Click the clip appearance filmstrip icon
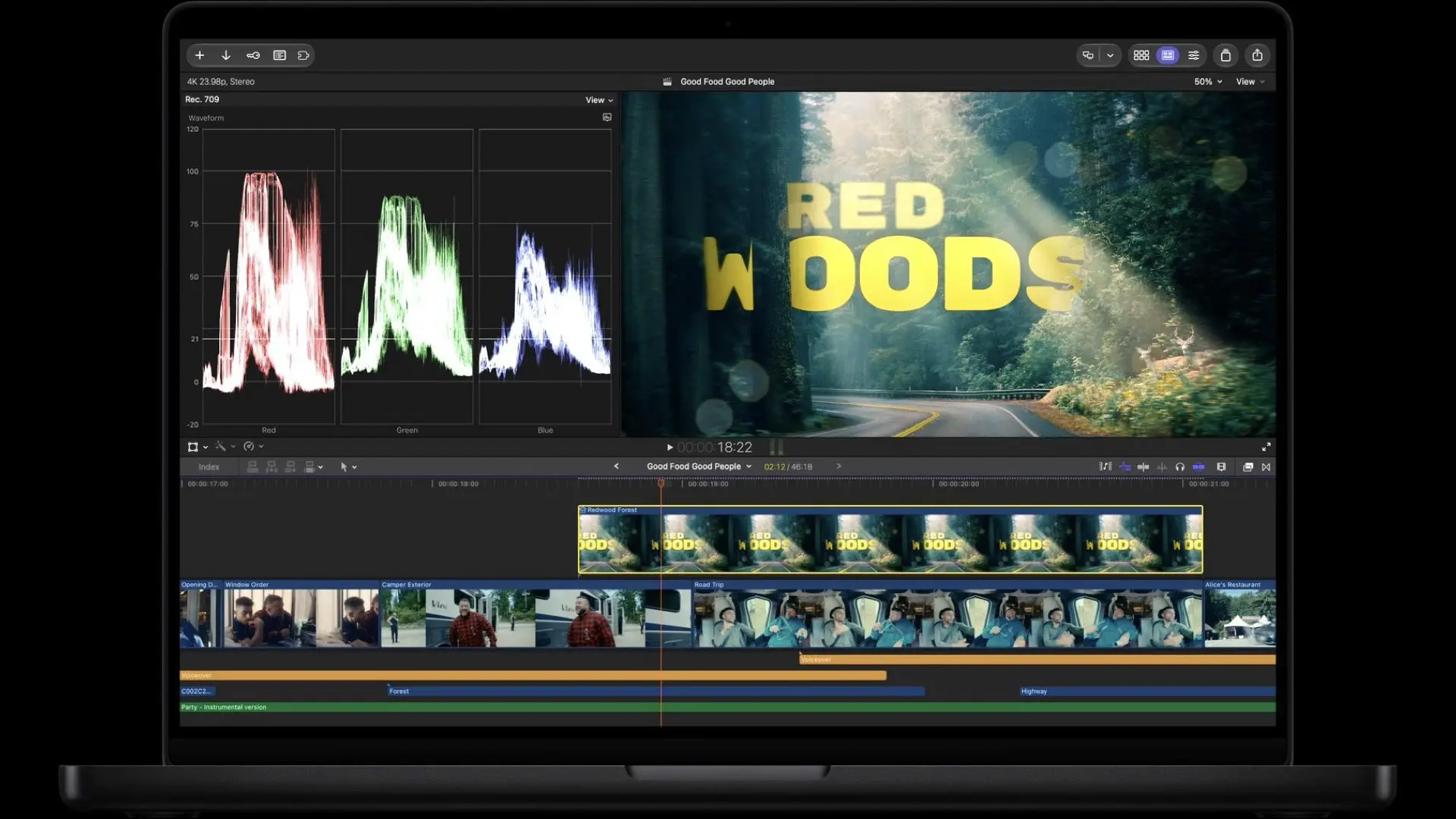The height and width of the screenshot is (819, 1456). click(1221, 467)
